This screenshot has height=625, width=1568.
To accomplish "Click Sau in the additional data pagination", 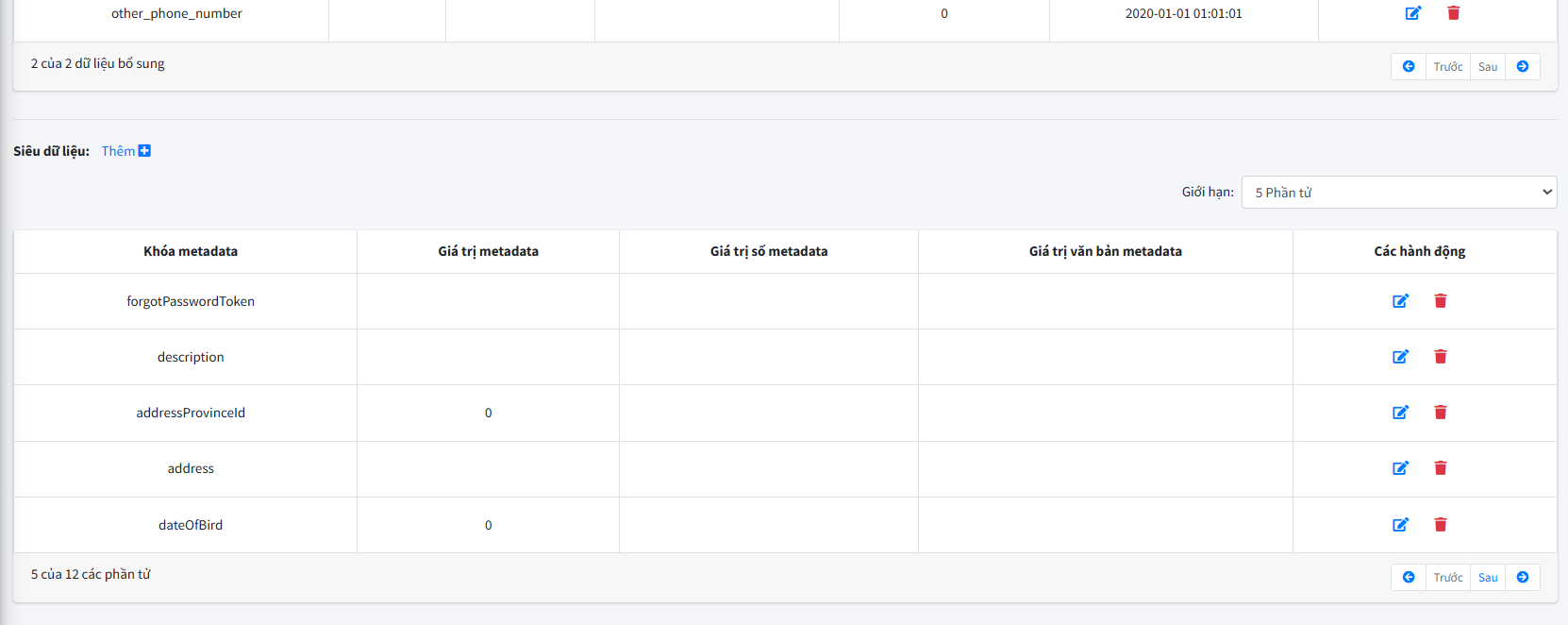I will click(1488, 67).
